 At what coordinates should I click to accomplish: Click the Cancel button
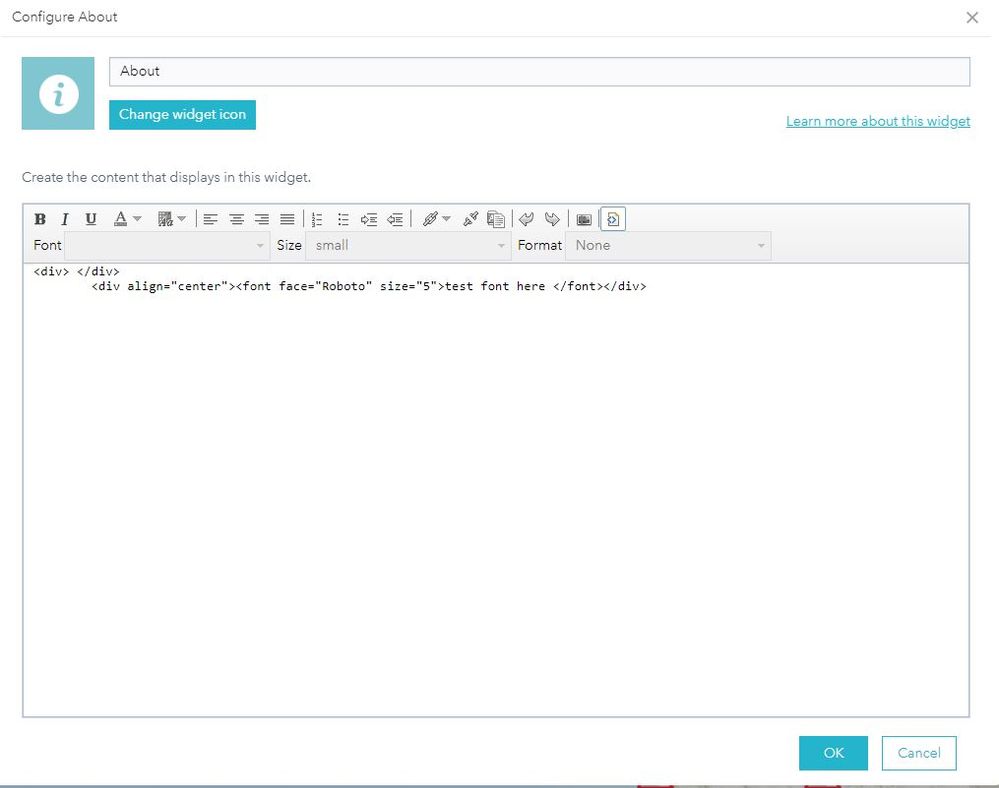[919, 753]
